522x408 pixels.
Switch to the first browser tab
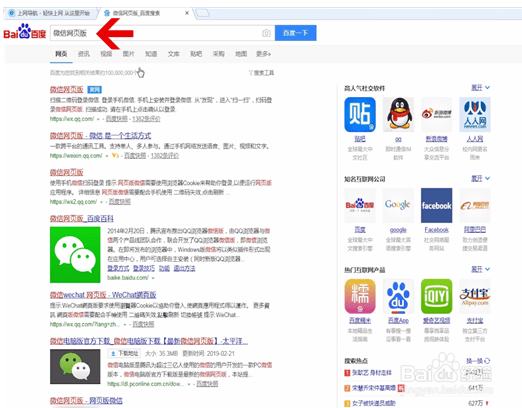tap(50, 13)
